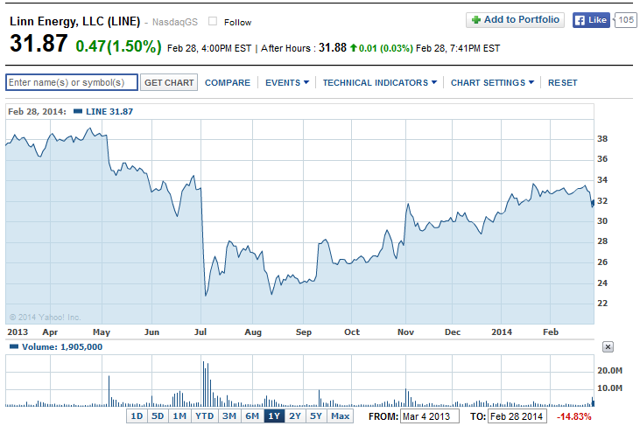Click the blue LINE legend swatch
640x426 pixels.
point(78,111)
